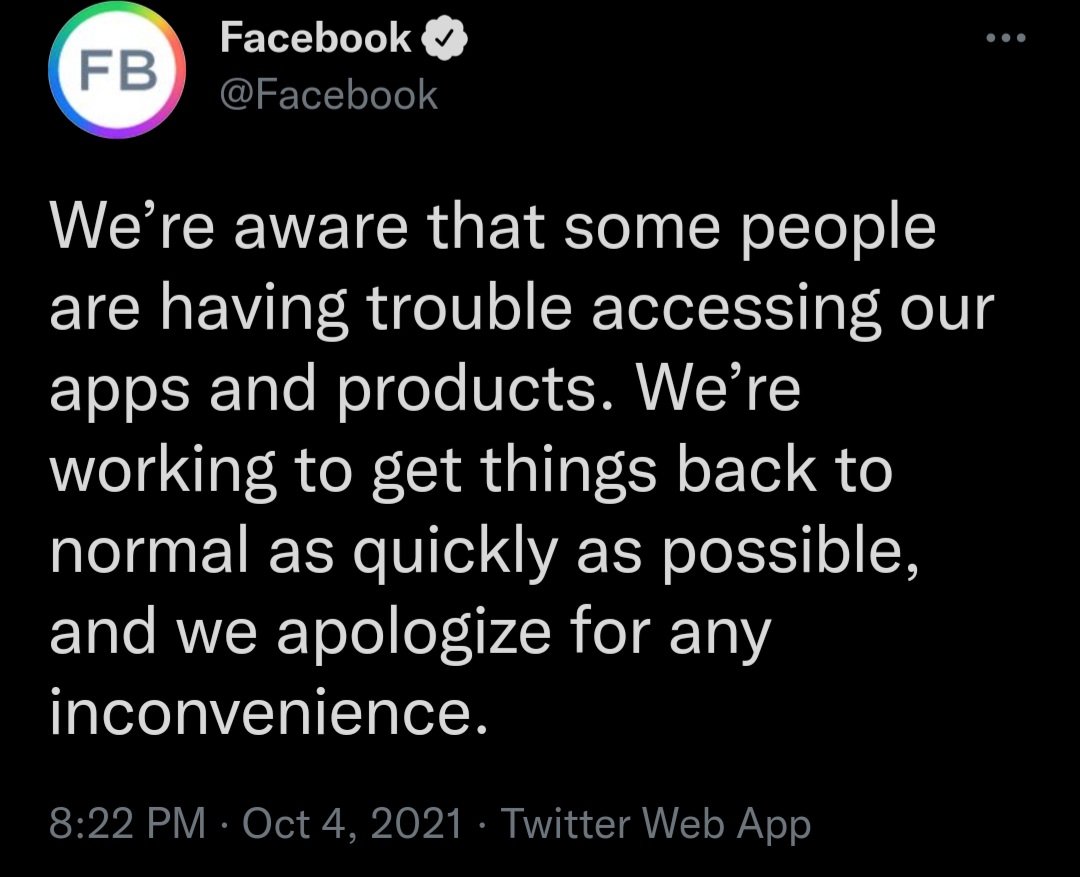Viewport: 1080px width, 877px height.
Task: Click the phrase "normal as quickly"
Action: (x=304, y=553)
